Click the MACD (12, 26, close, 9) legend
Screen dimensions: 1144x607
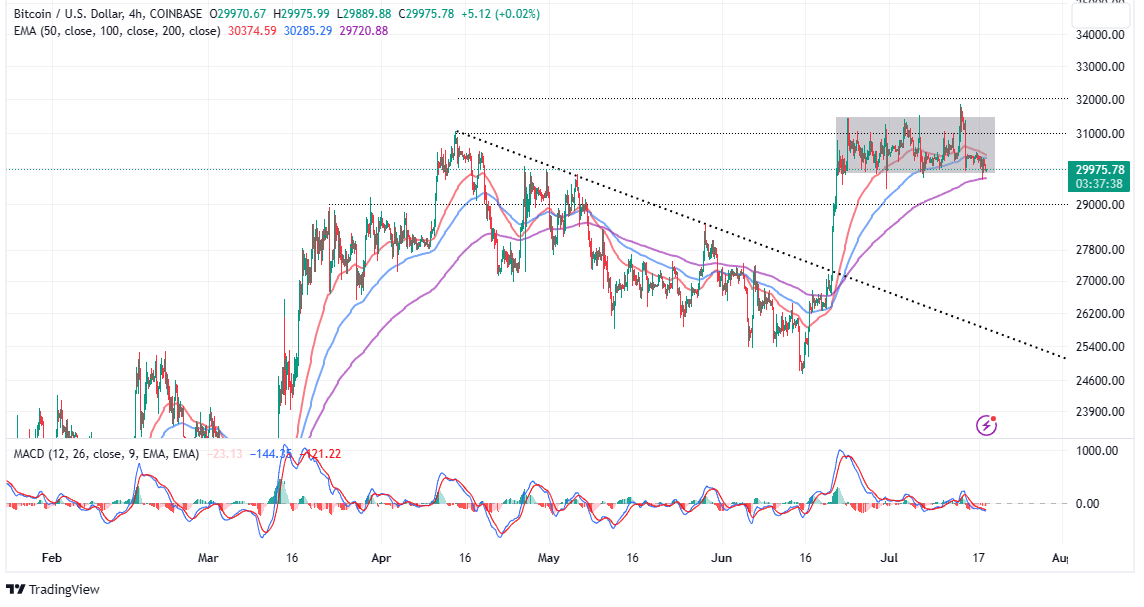[99, 454]
